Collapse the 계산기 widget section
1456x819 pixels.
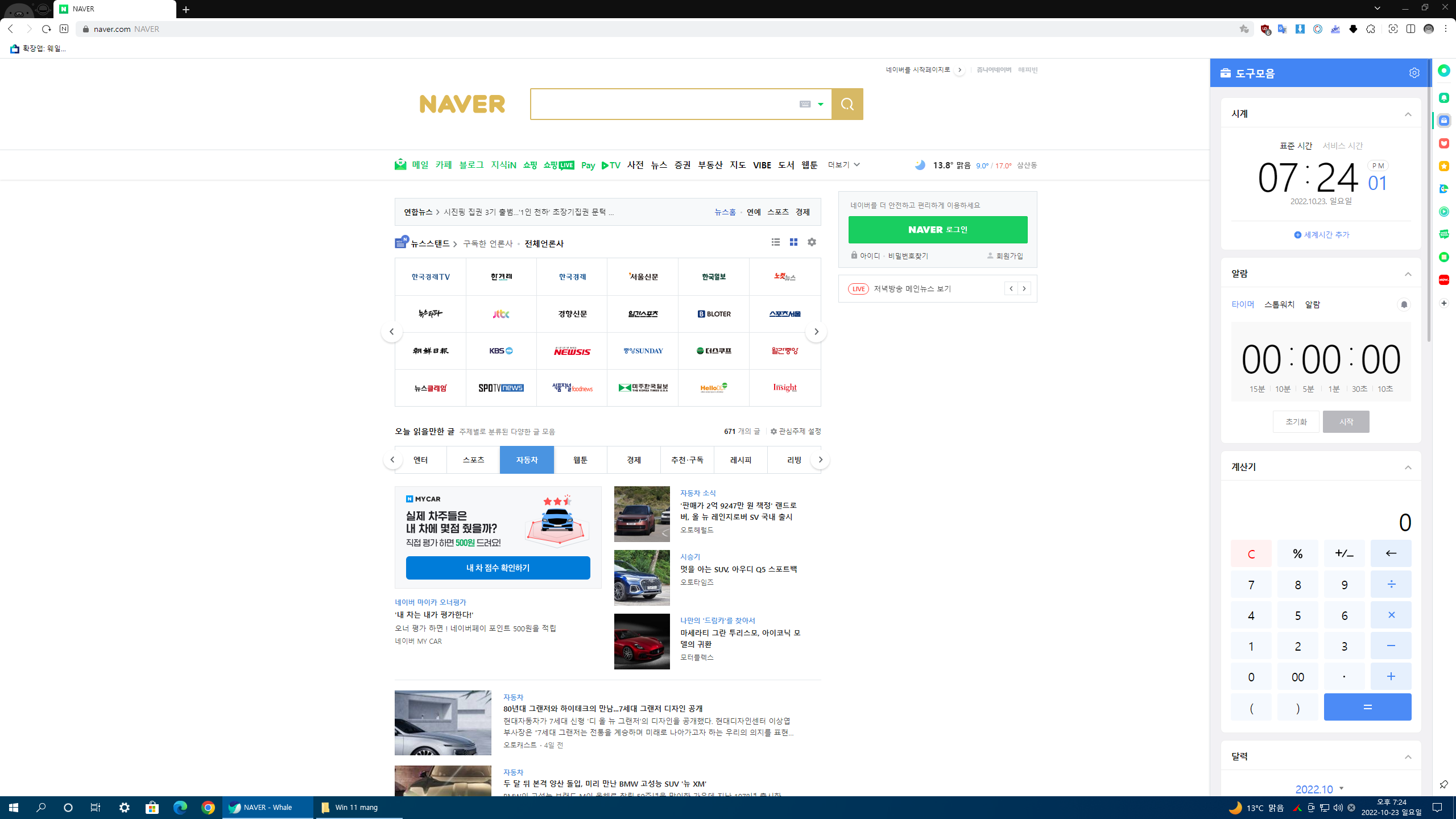(1408, 468)
